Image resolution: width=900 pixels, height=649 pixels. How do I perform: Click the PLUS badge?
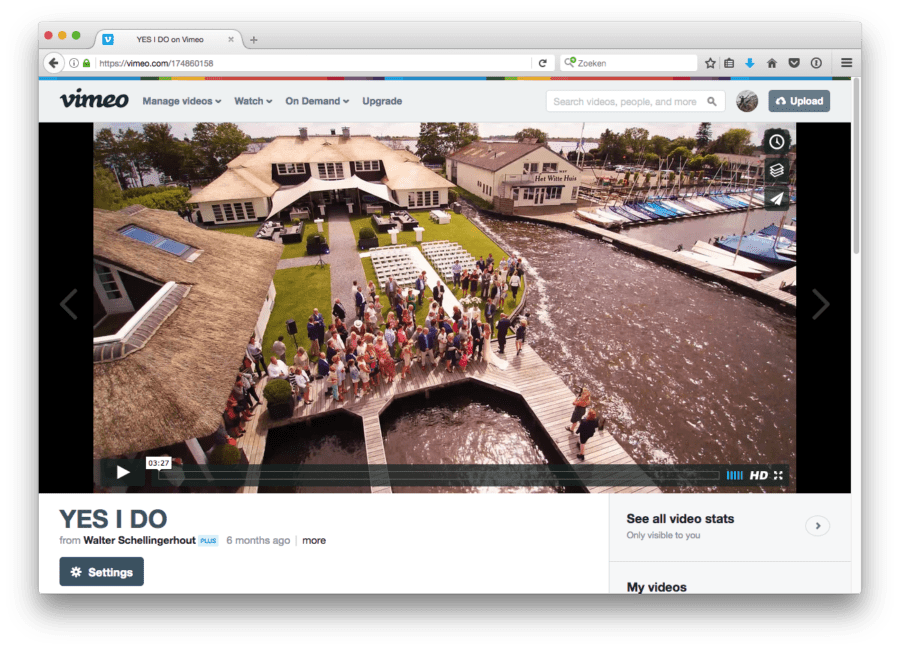(208, 541)
